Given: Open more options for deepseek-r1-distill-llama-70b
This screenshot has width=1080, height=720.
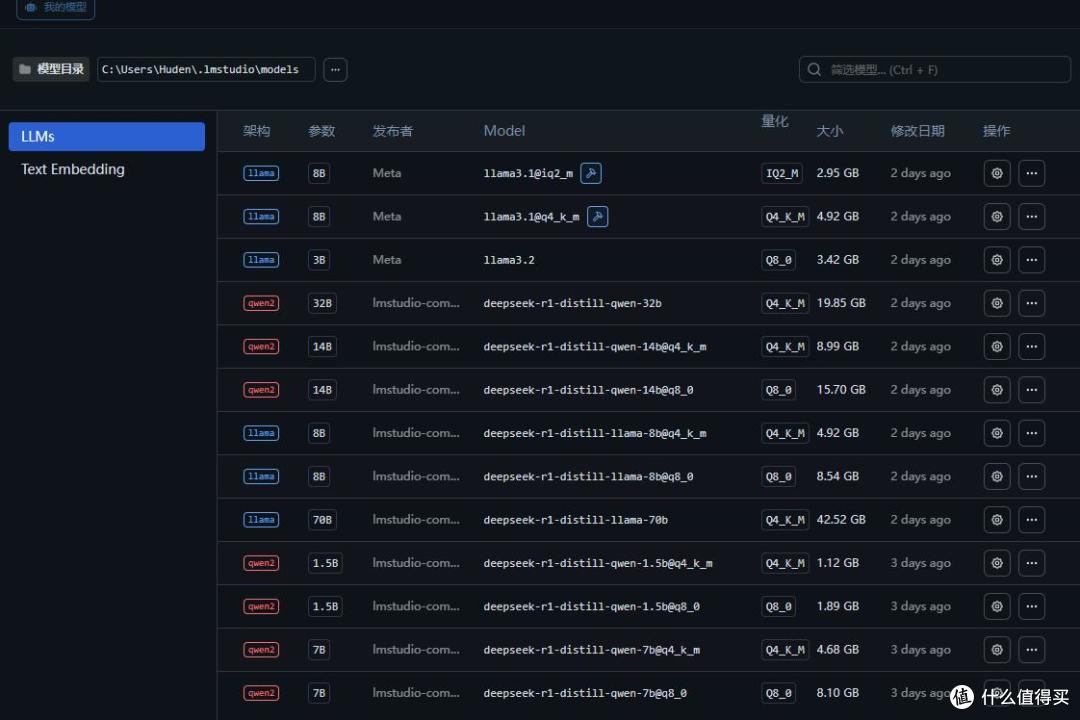Looking at the screenshot, I should [1031, 520].
